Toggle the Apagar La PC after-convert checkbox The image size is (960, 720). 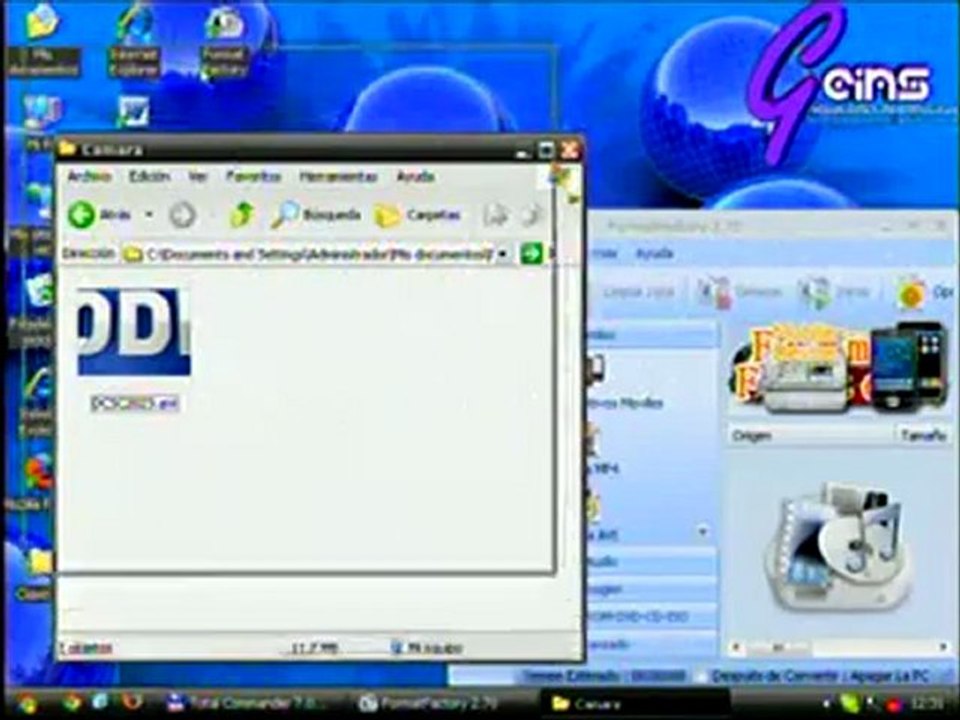[704, 677]
